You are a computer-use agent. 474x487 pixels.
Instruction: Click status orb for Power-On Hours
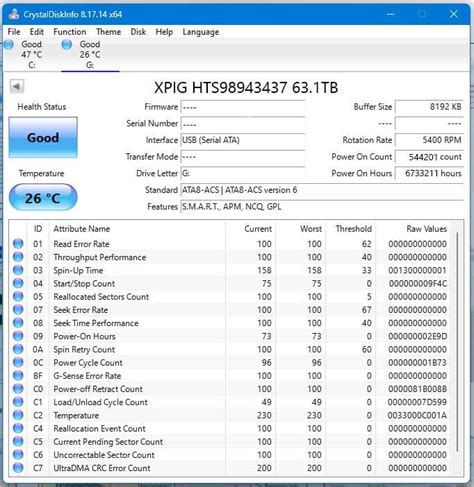click(x=18, y=336)
